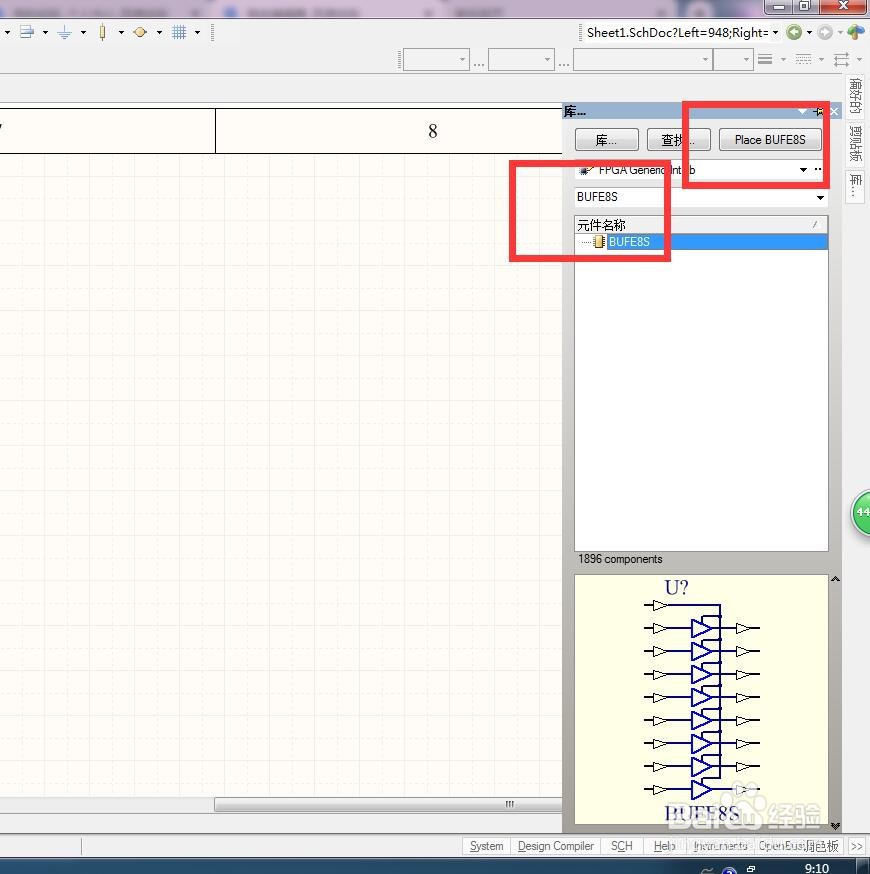Click the taskbar clock showing 9:10
The height and width of the screenshot is (874, 870).
[816, 868]
